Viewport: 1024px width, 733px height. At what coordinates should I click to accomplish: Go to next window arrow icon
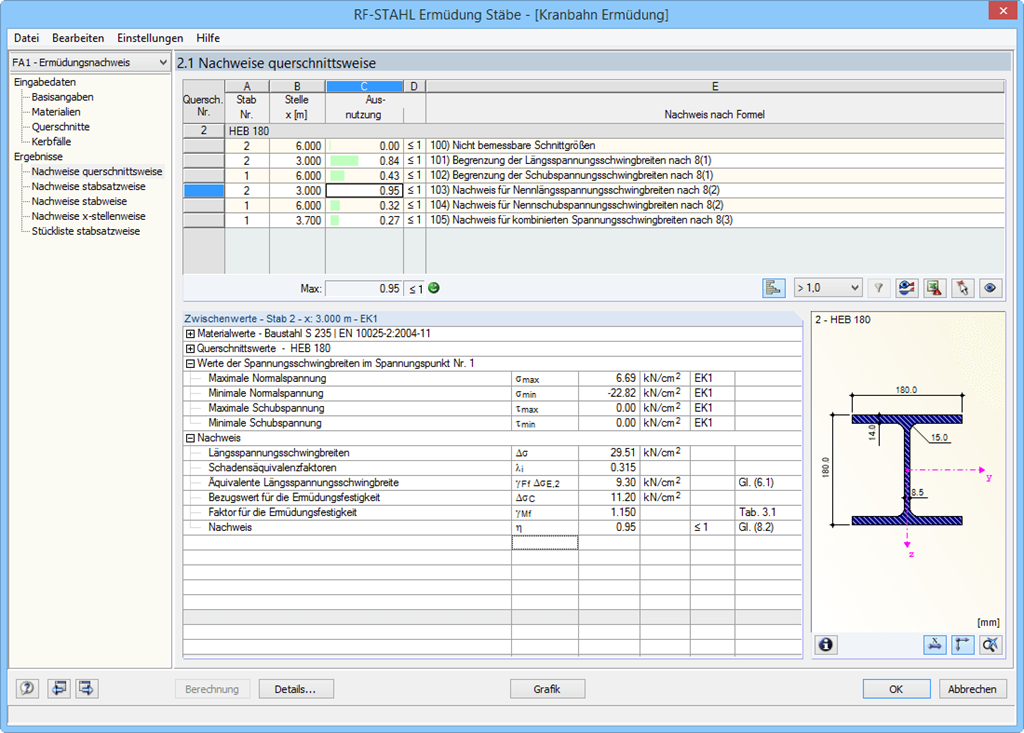87,689
